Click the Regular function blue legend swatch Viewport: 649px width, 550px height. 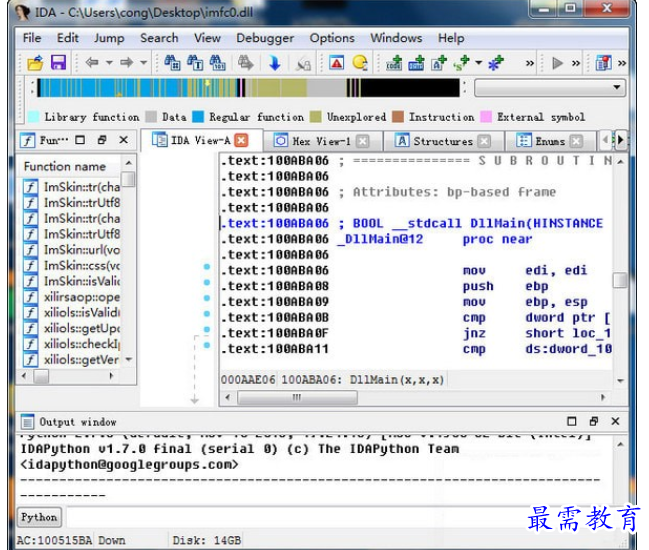[198, 117]
